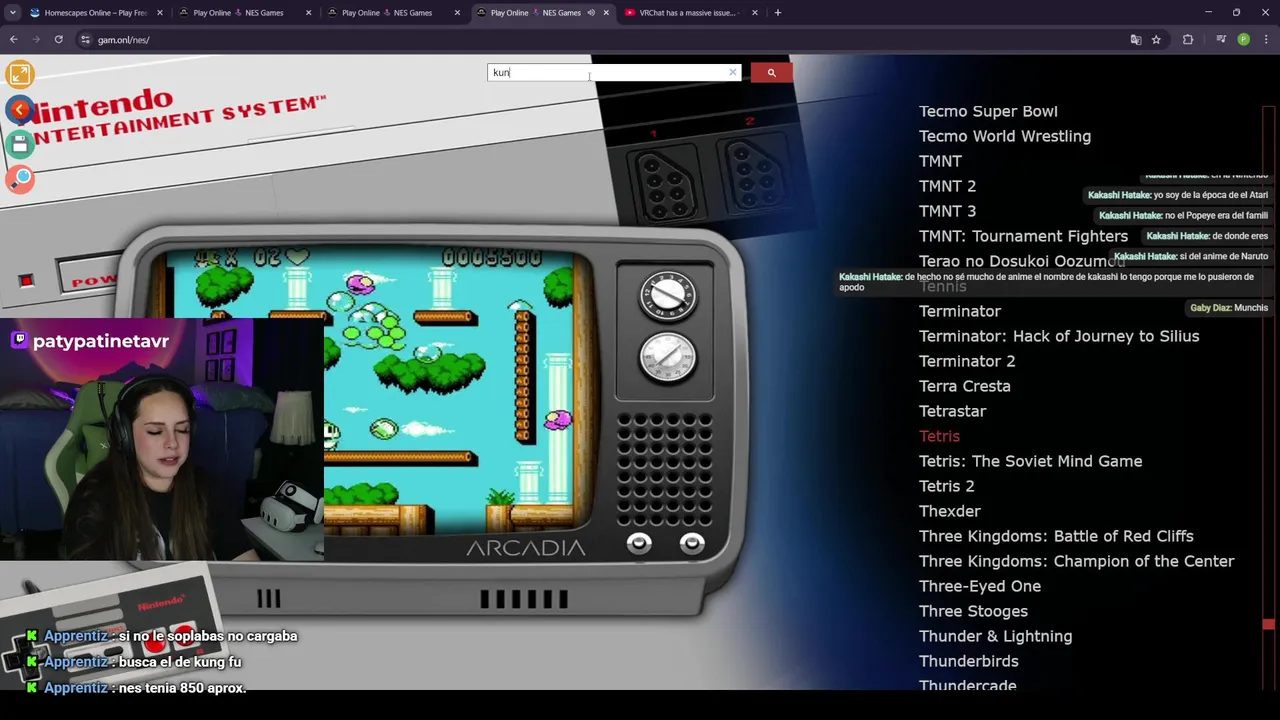This screenshot has width=1280, height=720.
Task: Click the red back arrow sidebar icon
Action: pos(19,109)
